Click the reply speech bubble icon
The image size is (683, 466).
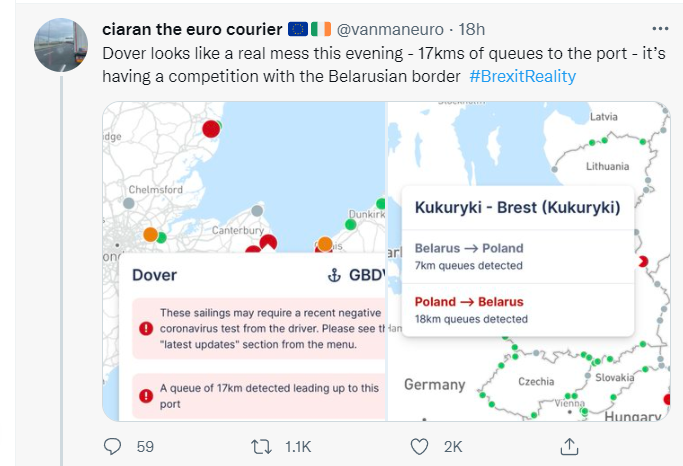pos(112,446)
